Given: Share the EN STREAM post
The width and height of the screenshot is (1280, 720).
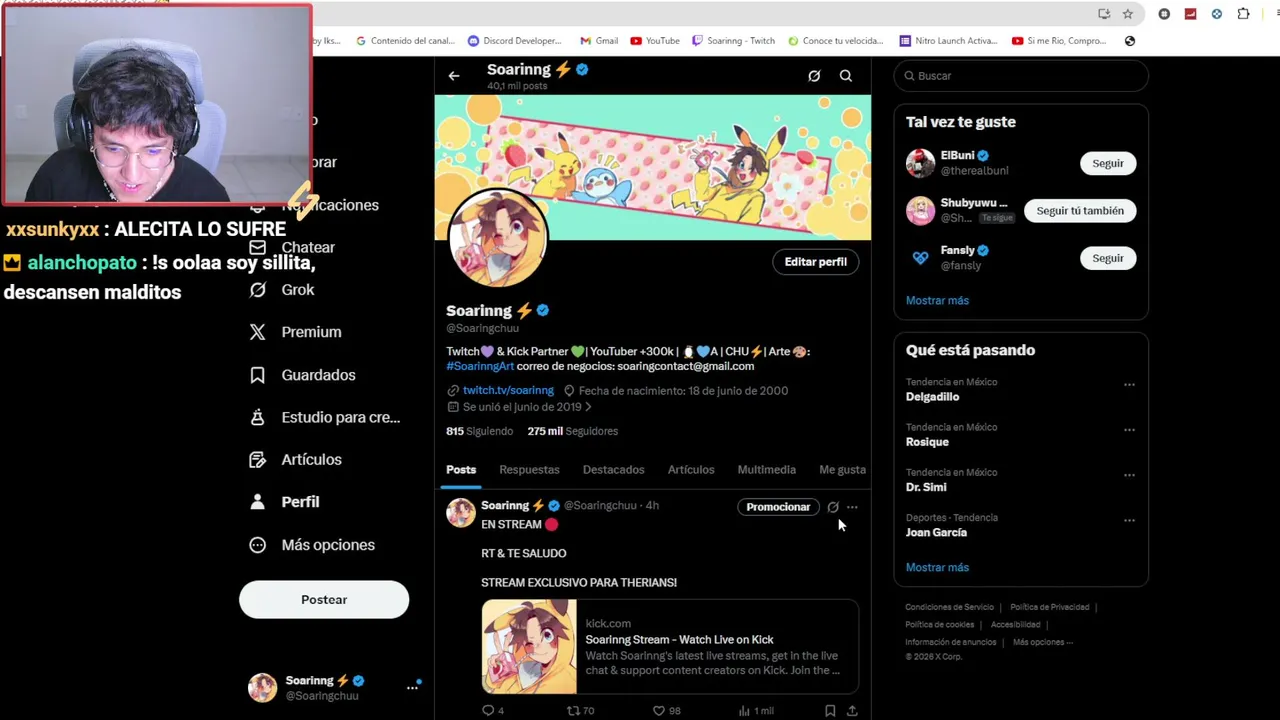Looking at the screenshot, I should [852, 711].
